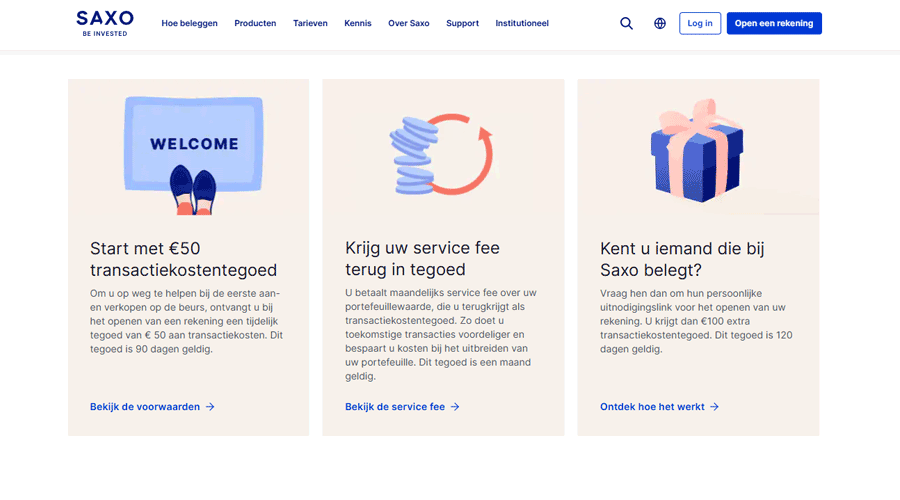Click the Open een rekening button

[x=774, y=23]
